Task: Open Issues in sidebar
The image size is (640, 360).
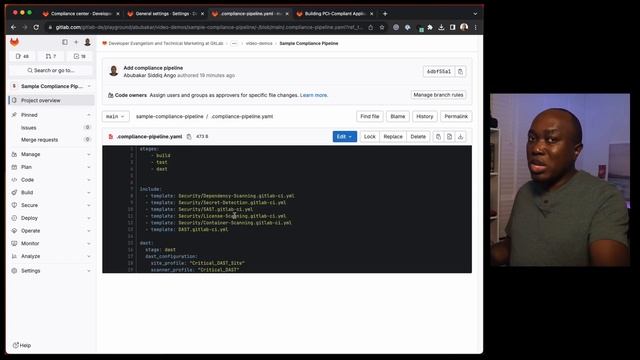Action: pos(51,128)
